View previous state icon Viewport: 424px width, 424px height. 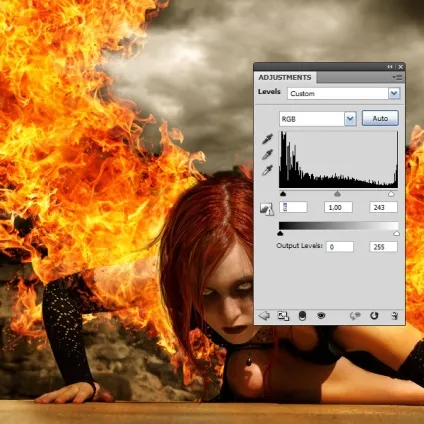click(x=355, y=315)
